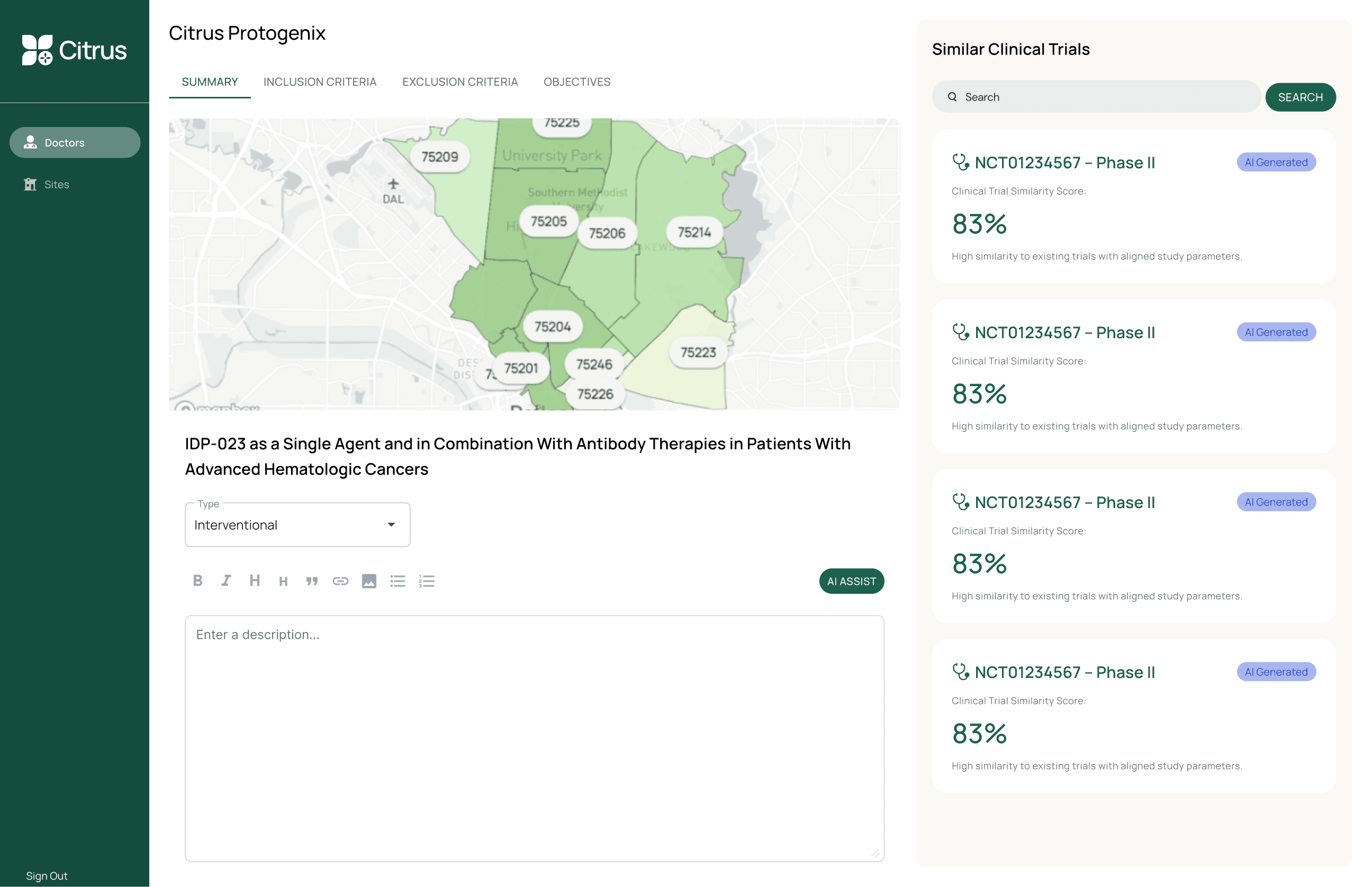Click the AI Assist button

coord(851,581)
